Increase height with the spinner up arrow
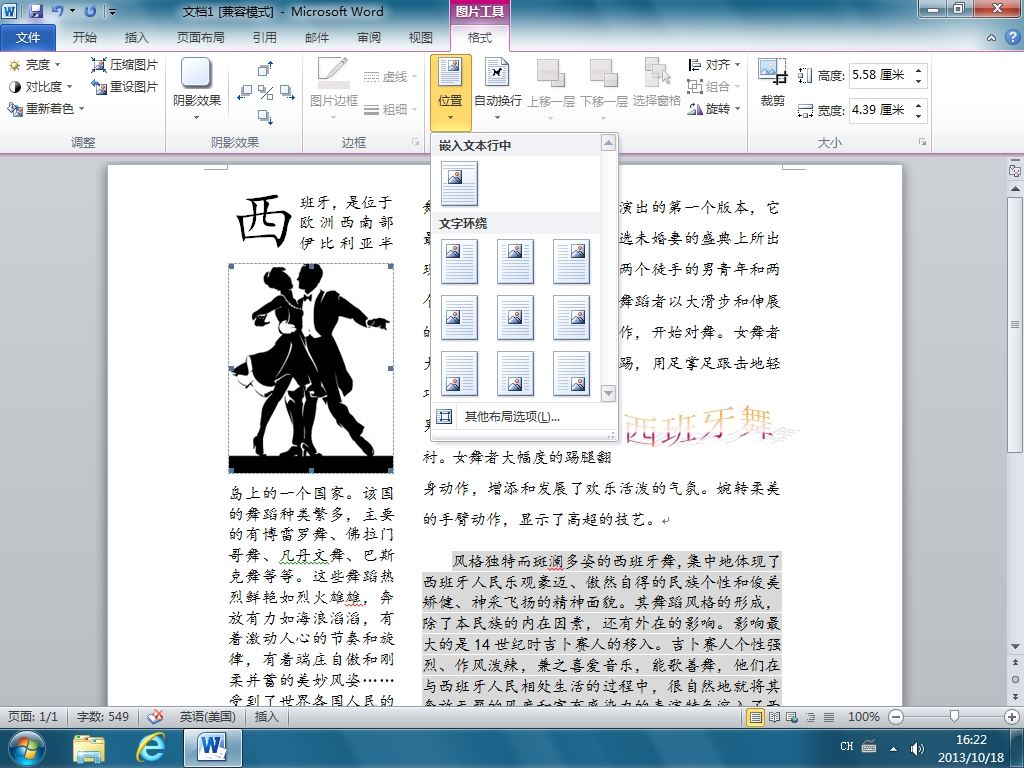Viewport: 1024px width, 768px height. pos(919,70)
